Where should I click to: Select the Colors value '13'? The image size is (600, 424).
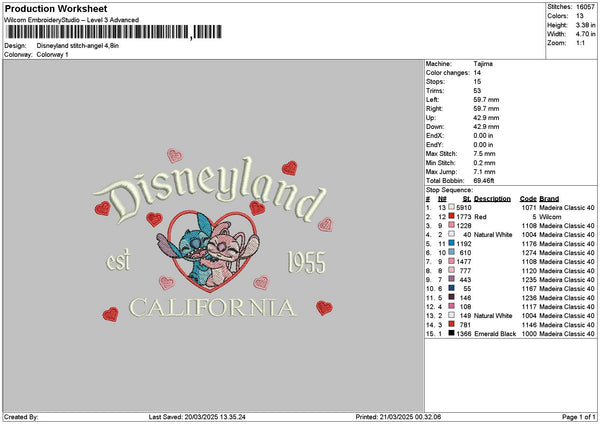click(x=580, y=16)
